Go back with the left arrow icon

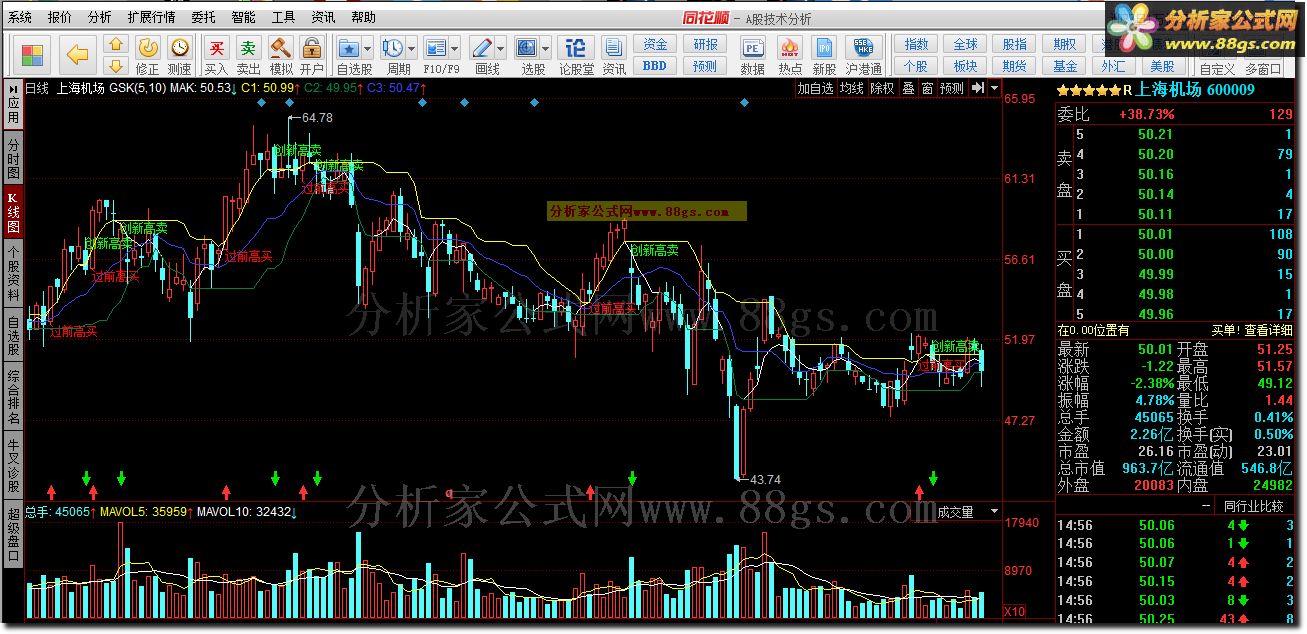coord(77,54)
